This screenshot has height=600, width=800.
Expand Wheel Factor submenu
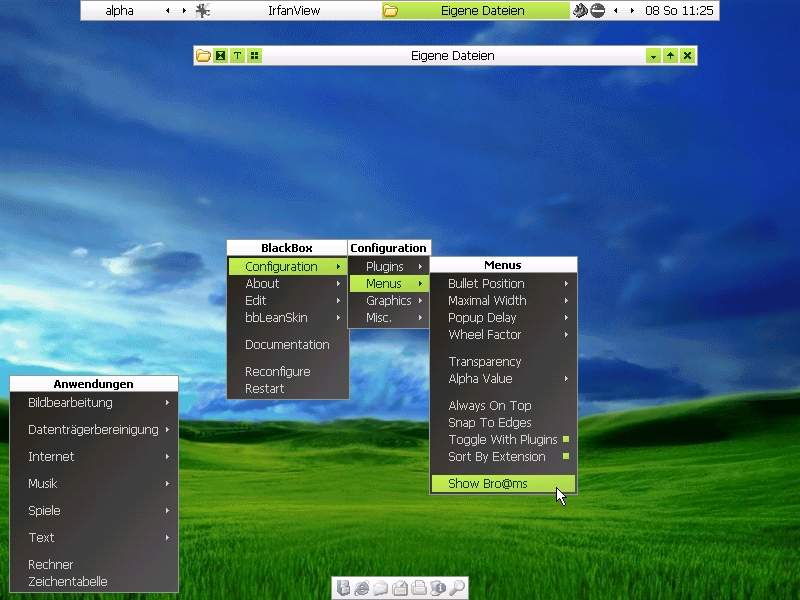[504, 335]
